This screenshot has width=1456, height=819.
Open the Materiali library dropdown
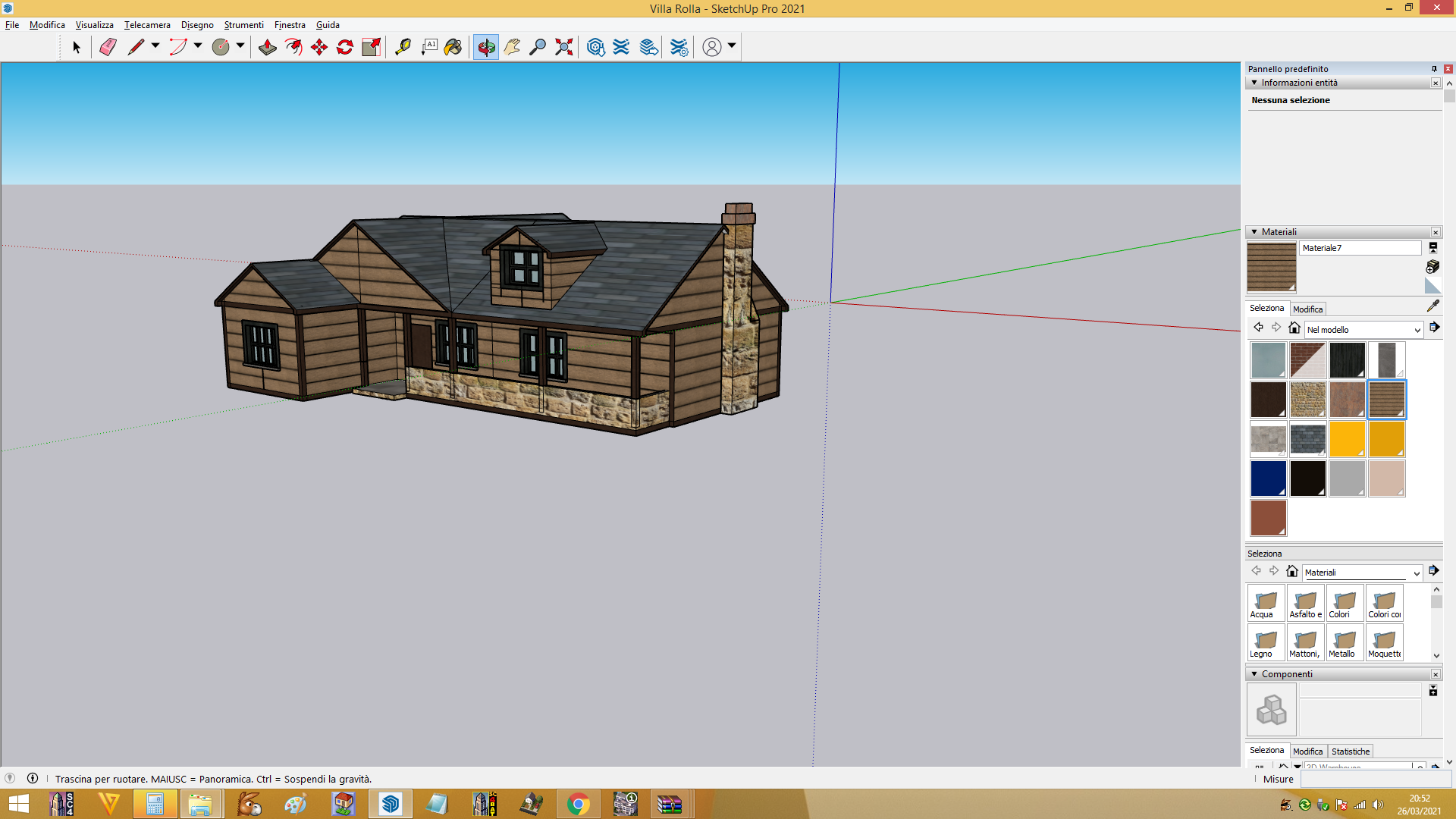click(1361, 573)
